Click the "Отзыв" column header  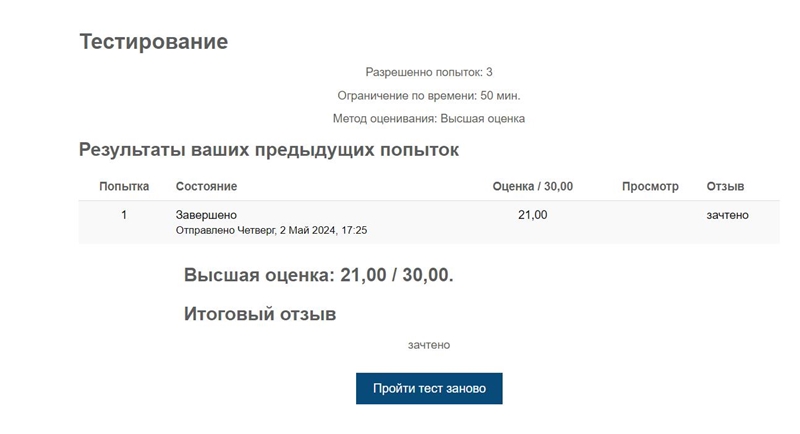(x=725, y=186)
